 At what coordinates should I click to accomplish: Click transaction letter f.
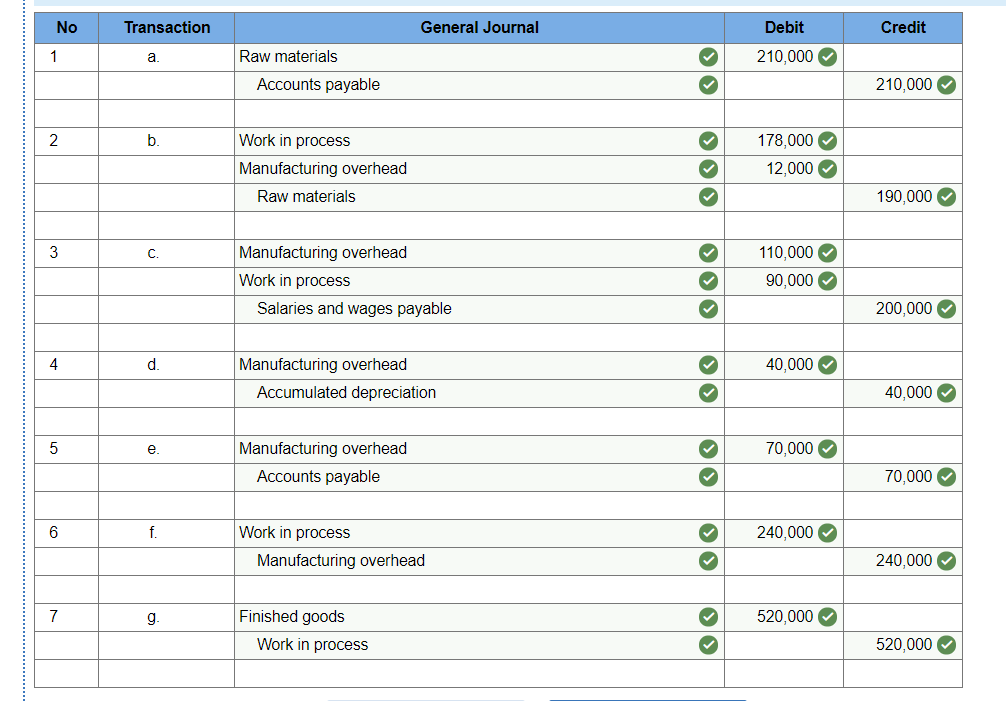(x=153, y=533)
